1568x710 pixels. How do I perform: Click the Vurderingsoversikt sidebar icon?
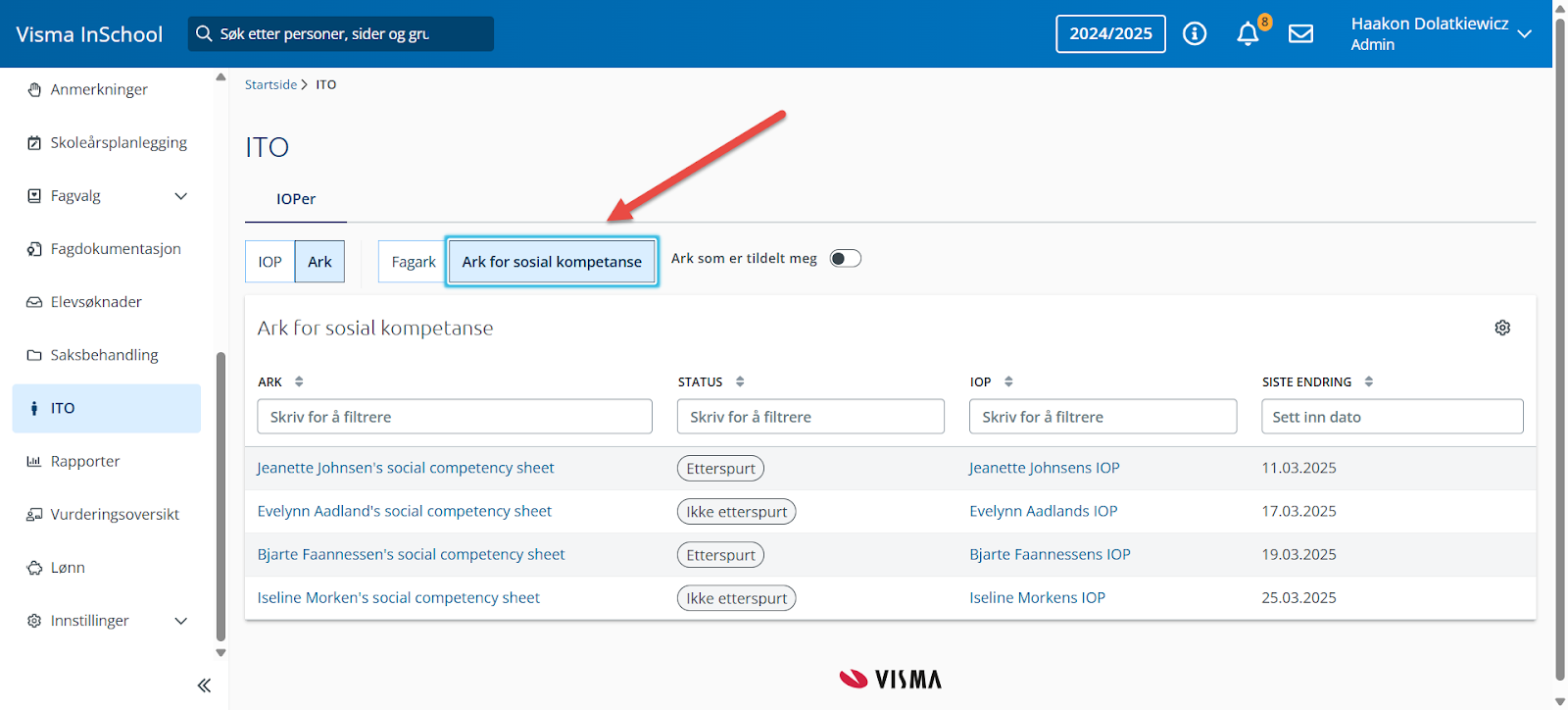(x=34, y=514)
